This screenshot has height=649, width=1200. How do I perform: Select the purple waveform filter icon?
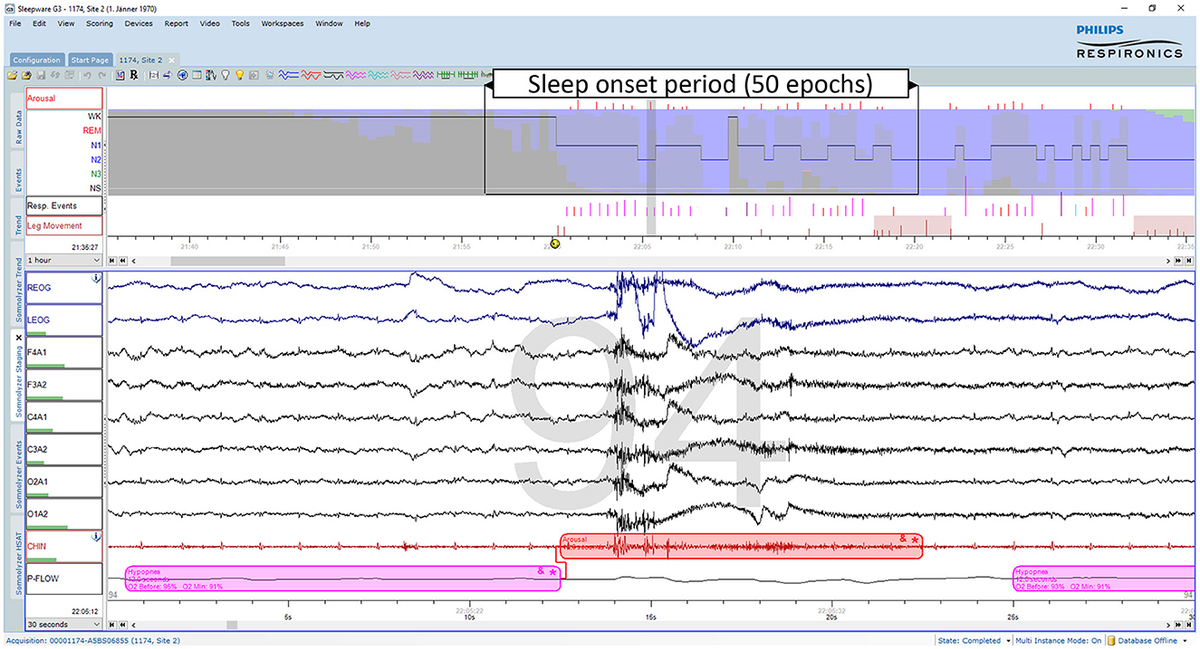pyautogui.click(x=423, y=74)
